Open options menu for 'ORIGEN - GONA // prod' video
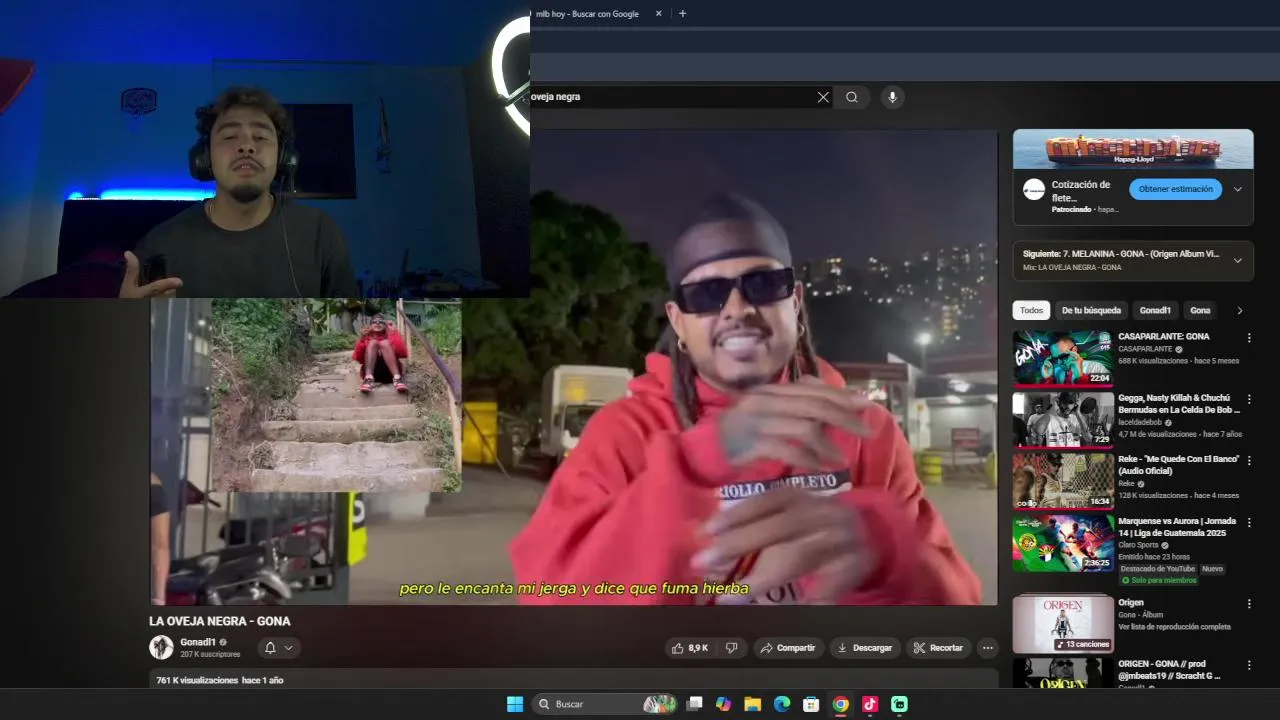The width and height of the screenshot is (1280, 720). point(1248,665)
